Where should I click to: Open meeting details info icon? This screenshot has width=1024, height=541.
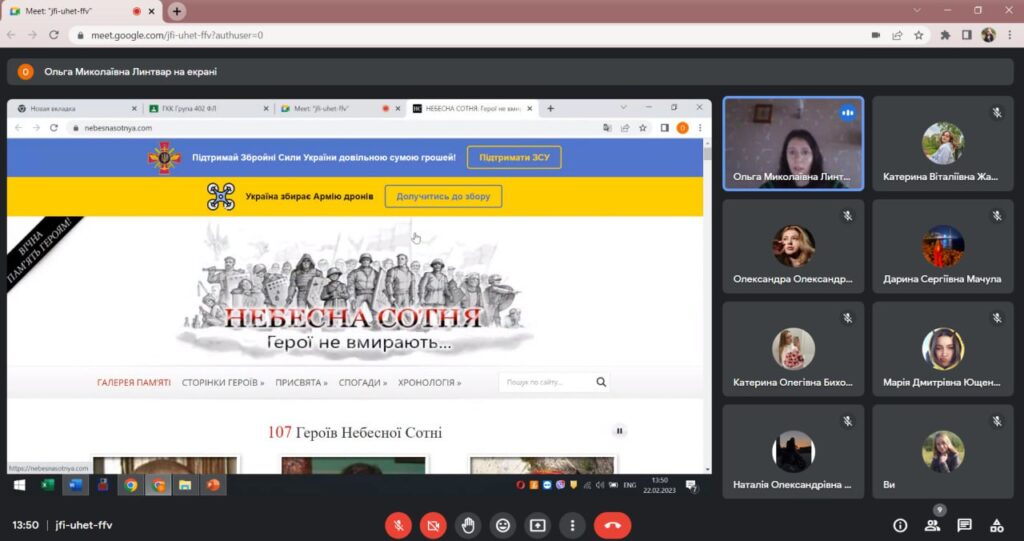point(900,525)
